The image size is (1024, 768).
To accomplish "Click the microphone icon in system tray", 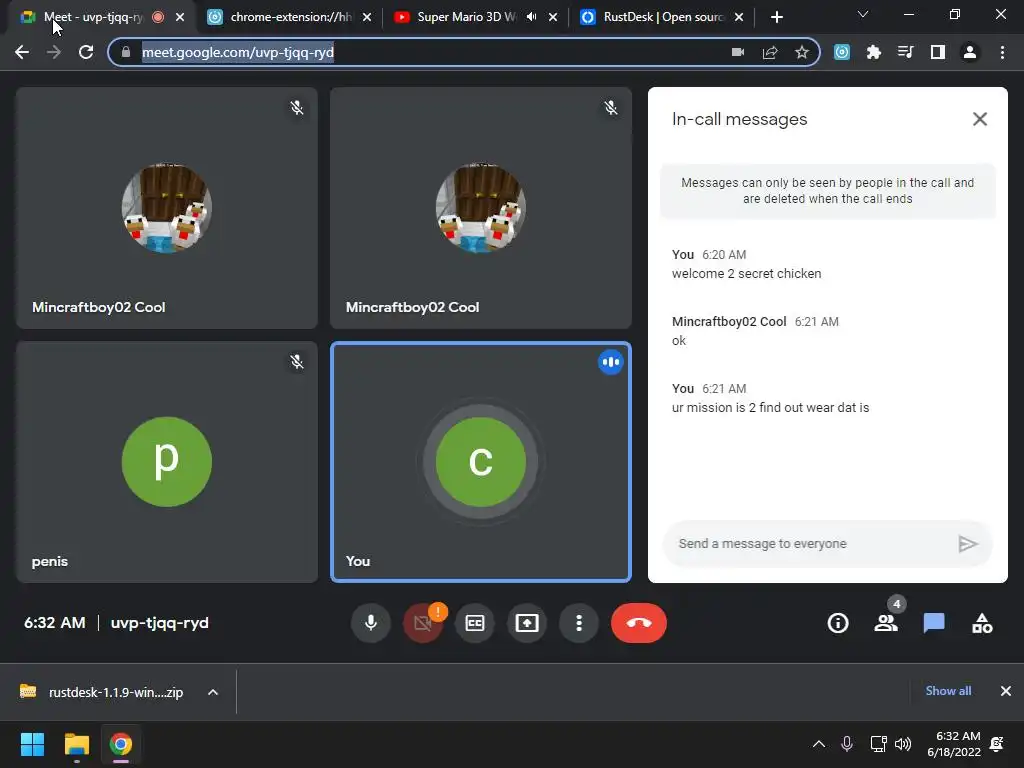I will point(847,744).
